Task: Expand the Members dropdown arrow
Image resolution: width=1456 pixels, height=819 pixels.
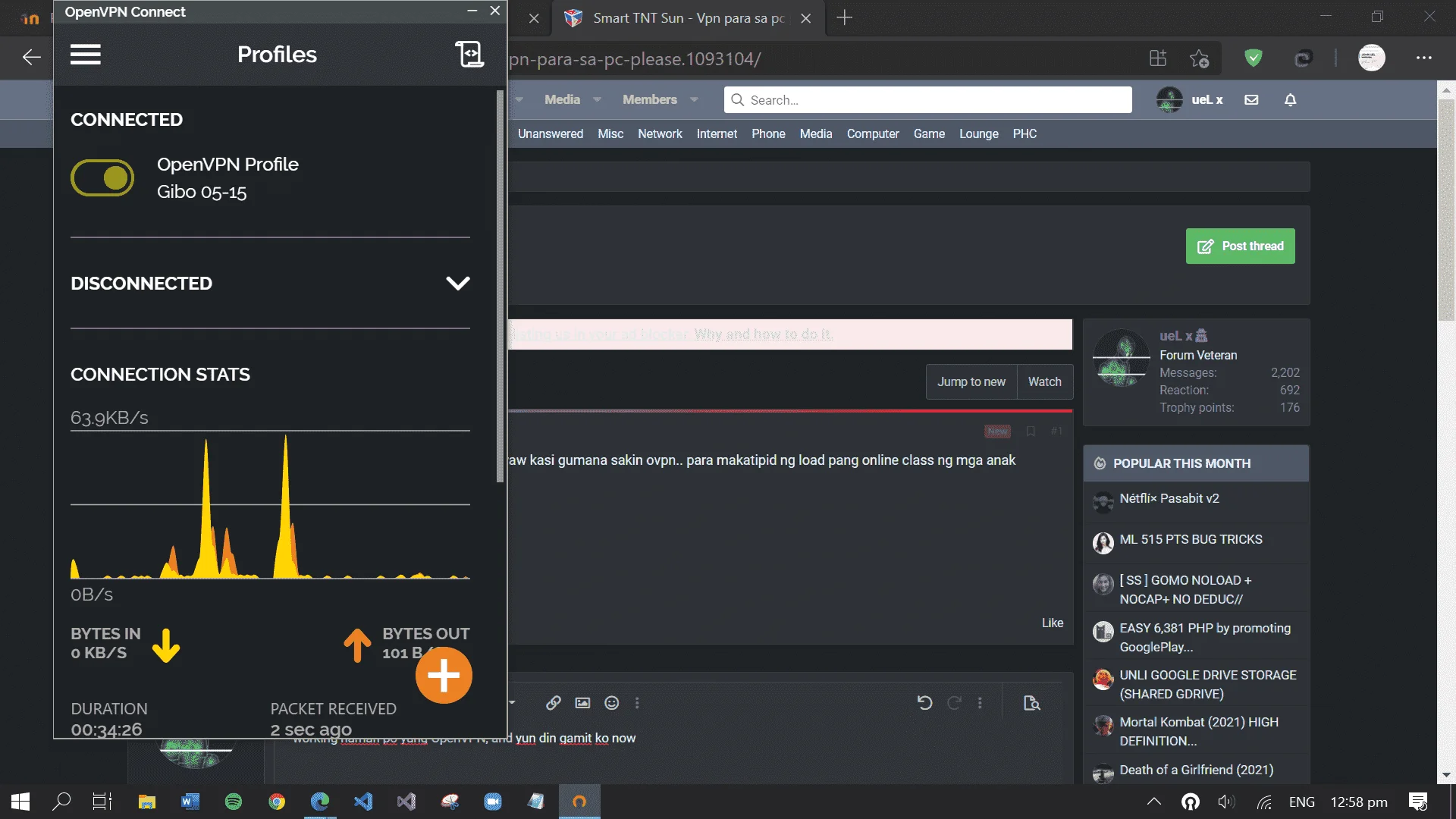Action: (694, 99)
